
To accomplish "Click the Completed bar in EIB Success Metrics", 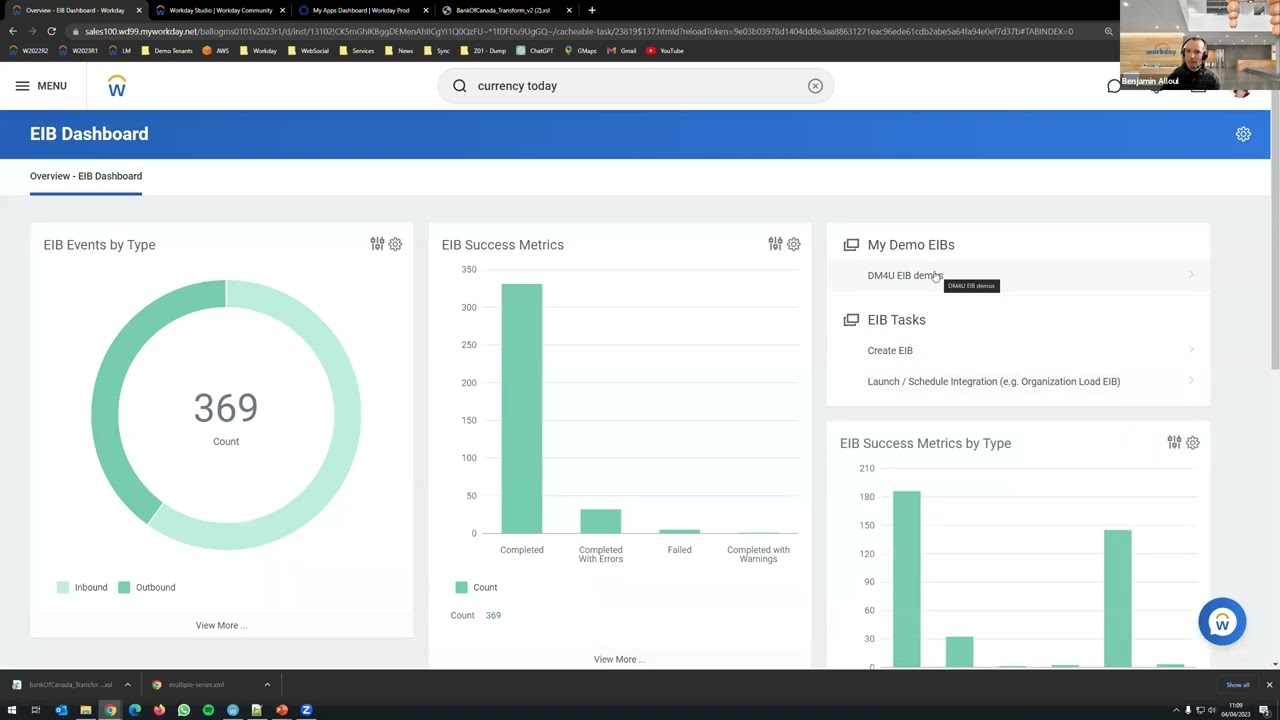I will pyautogui.click(x=522, y=408).
